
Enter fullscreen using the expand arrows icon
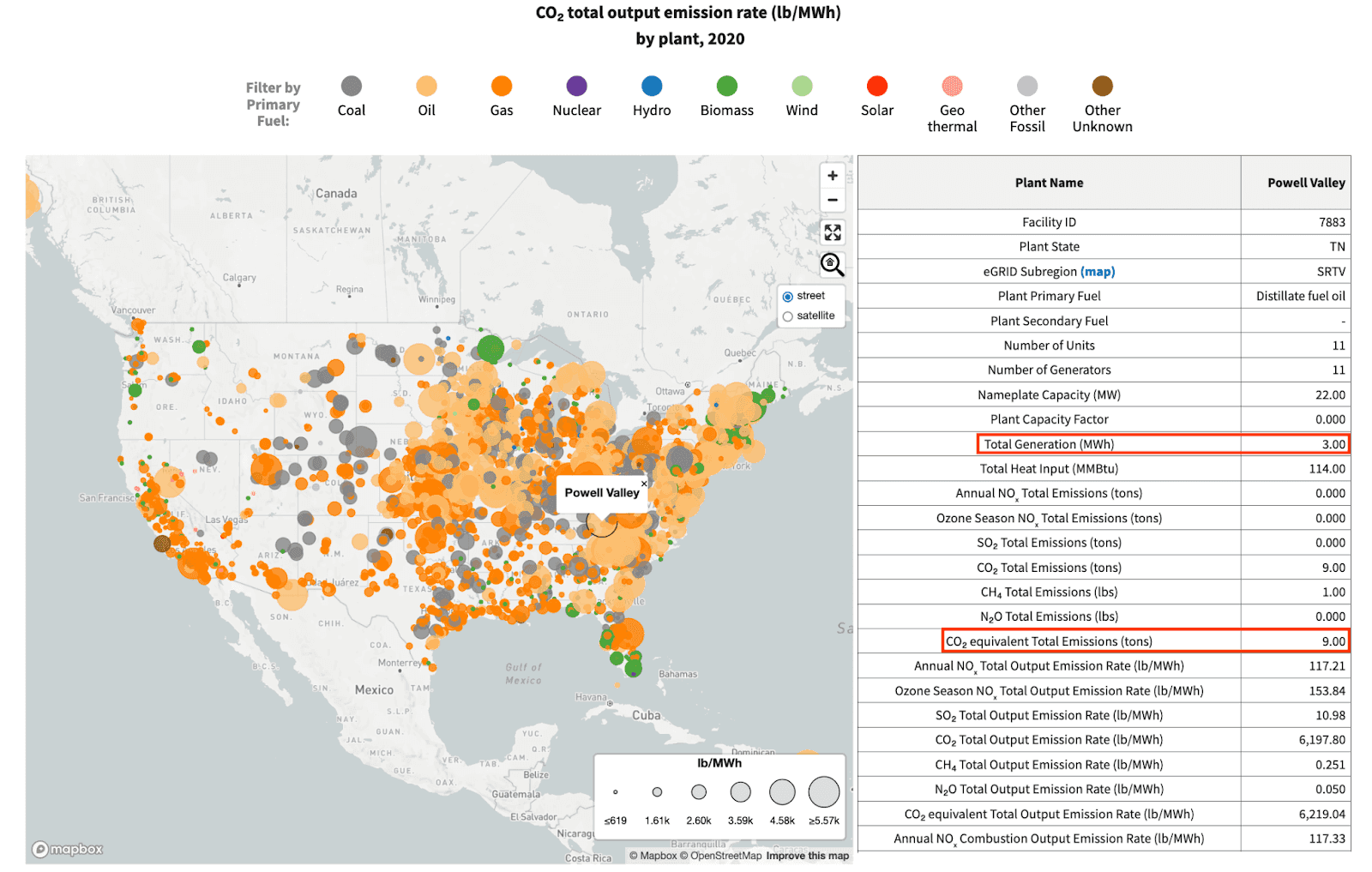832,232
